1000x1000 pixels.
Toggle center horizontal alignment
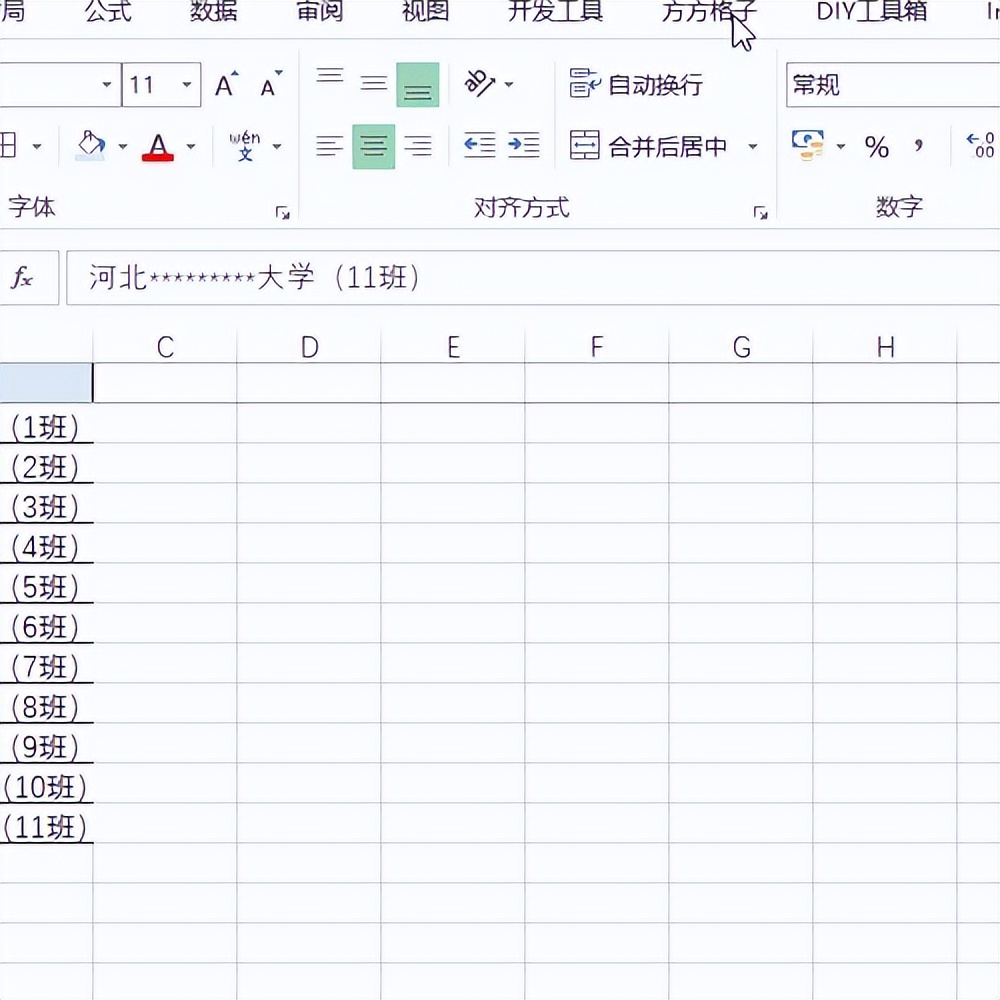coord(373,147)
